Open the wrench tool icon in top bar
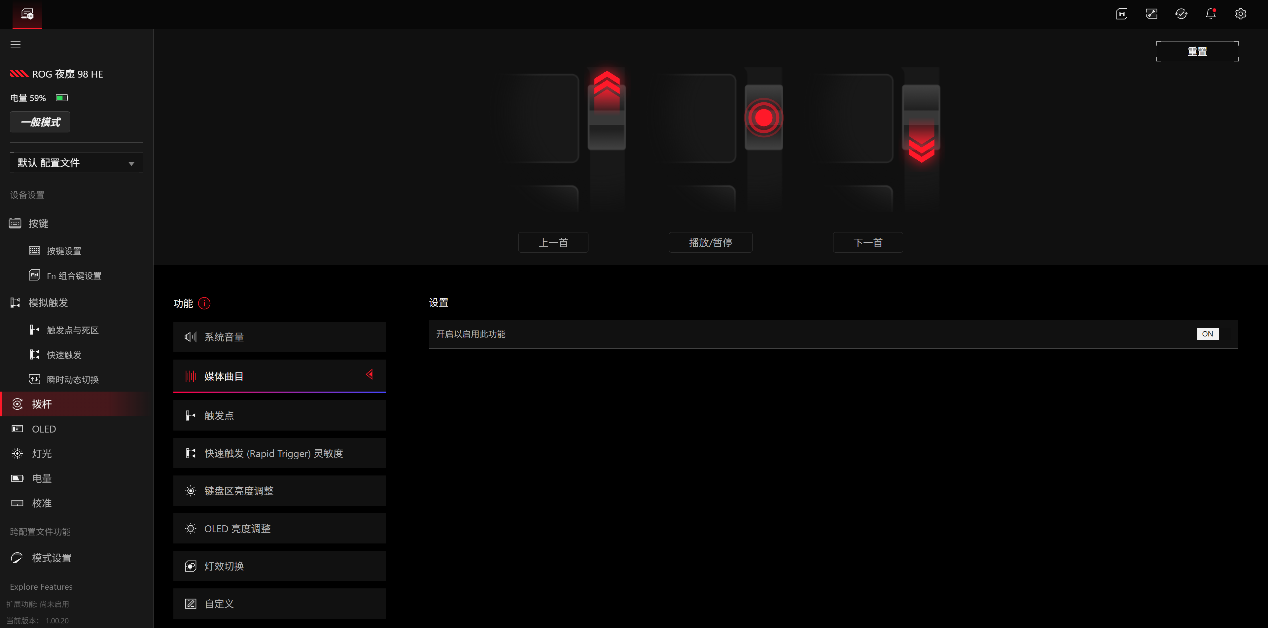Image resolution: width=1268 pixels, height=628 pixels. pos(1152,14)
